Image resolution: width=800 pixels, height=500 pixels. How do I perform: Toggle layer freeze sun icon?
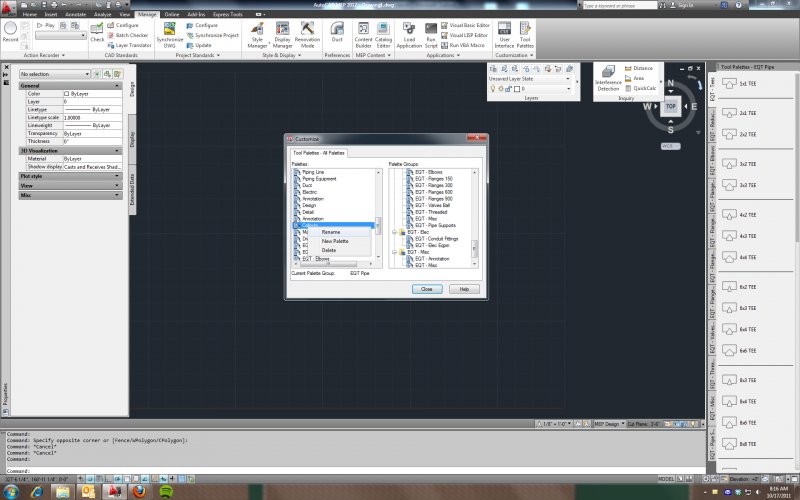[x=501, y=89]
